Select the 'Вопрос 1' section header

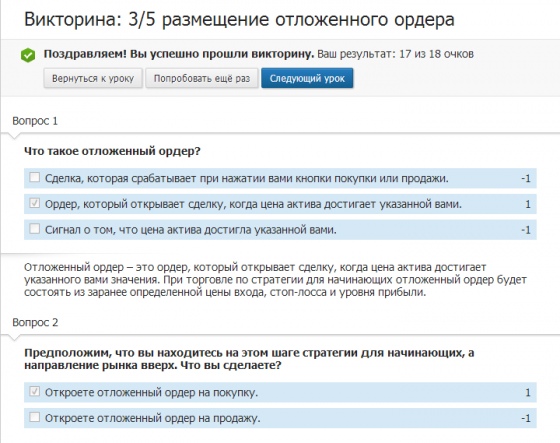35,121
